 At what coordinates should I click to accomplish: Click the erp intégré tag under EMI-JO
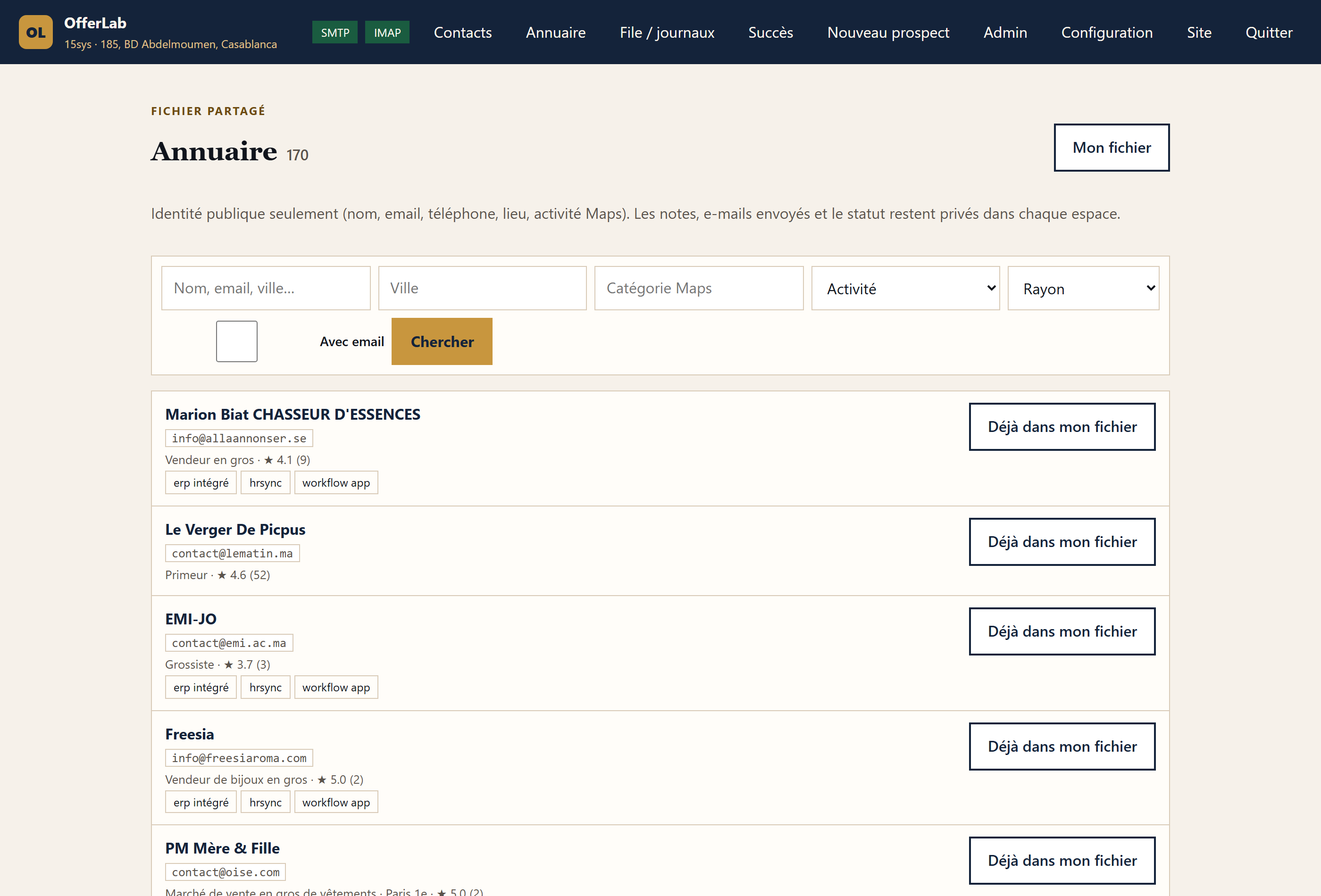(x=201, y=688)
